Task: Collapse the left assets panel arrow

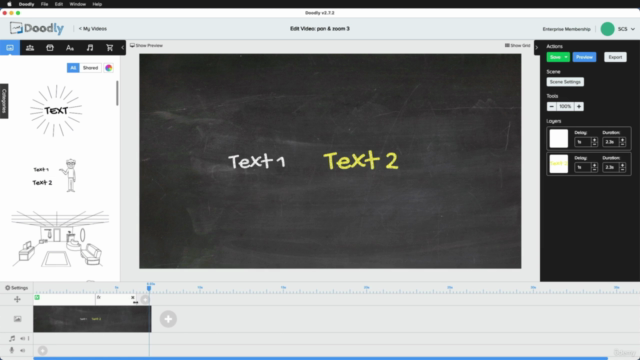Action: 122,48
